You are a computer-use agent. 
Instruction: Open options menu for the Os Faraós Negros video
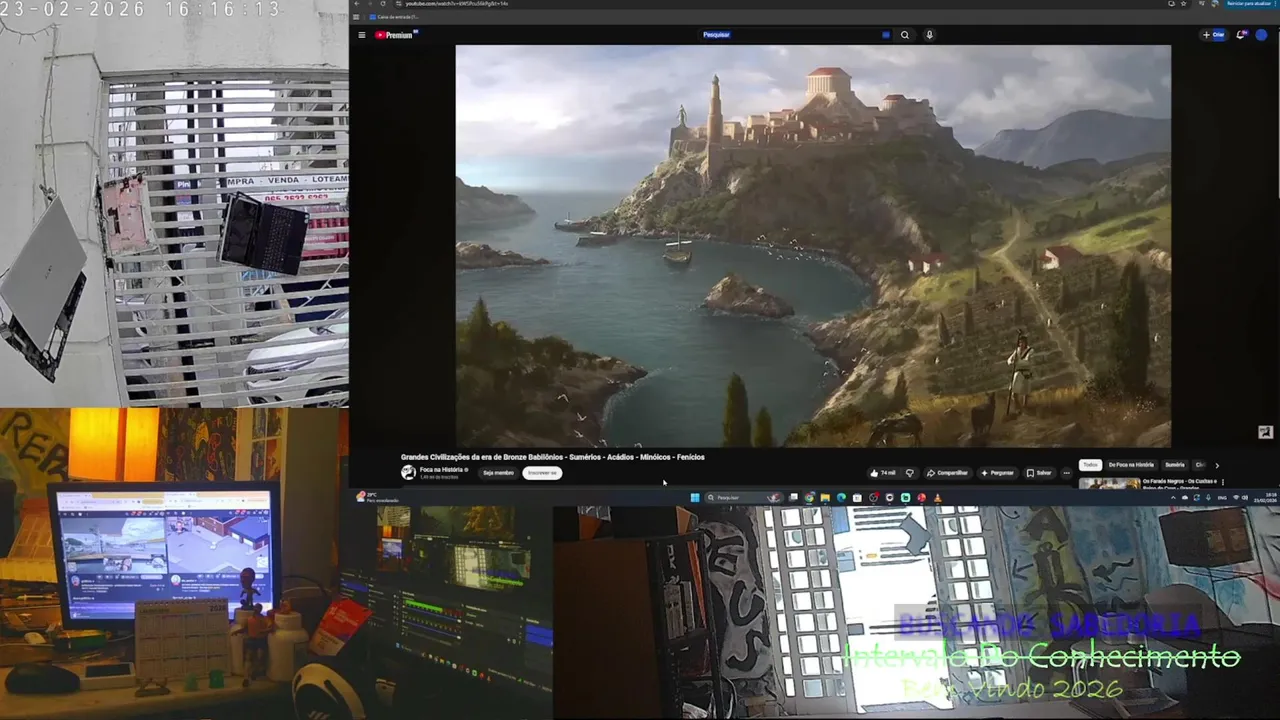tap(1222, 482)
